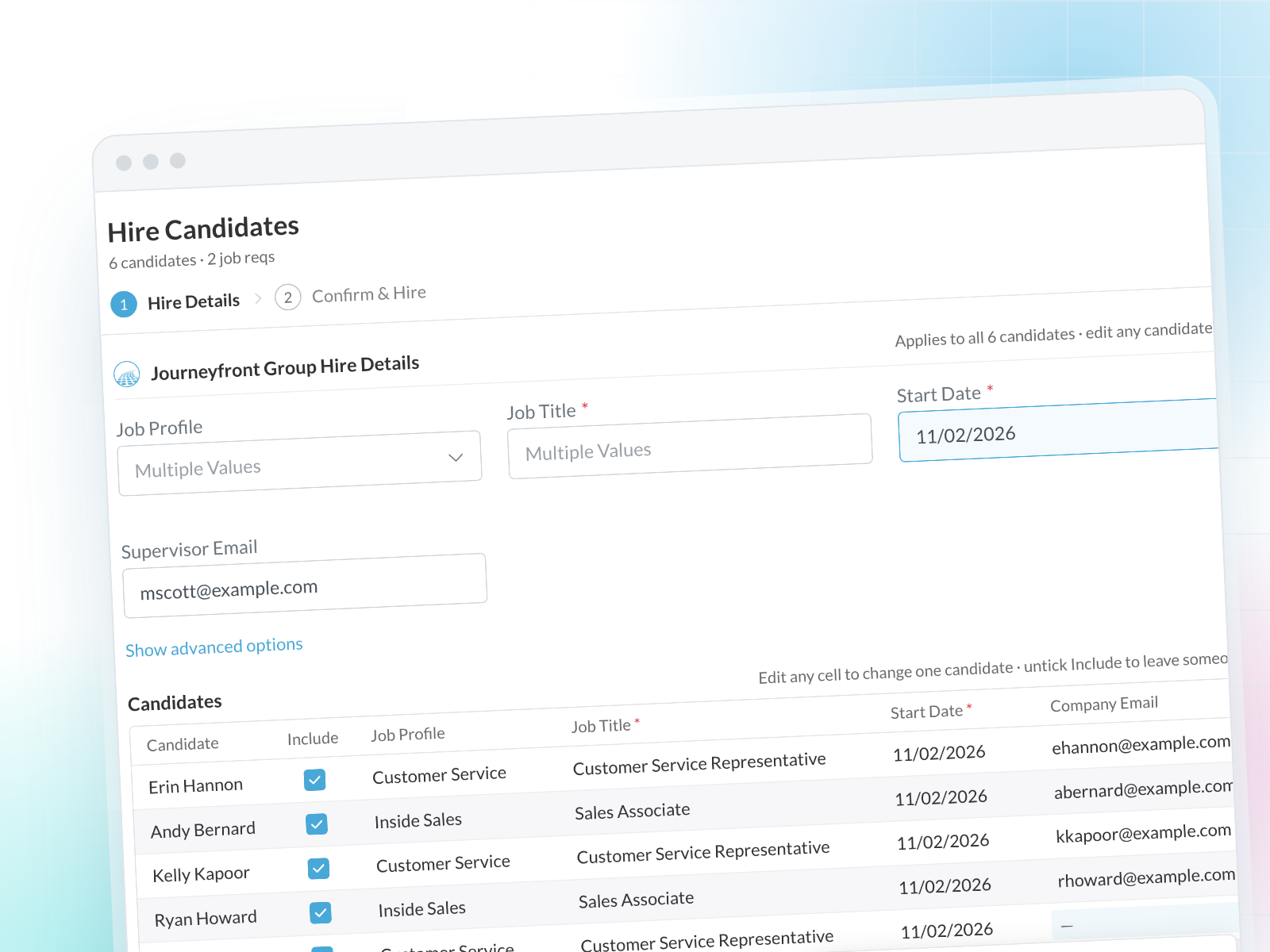Click the Supervisor Email input field
Image resolution: width=1270 pixels, height=952 pixels.
(x=305, y=585)
